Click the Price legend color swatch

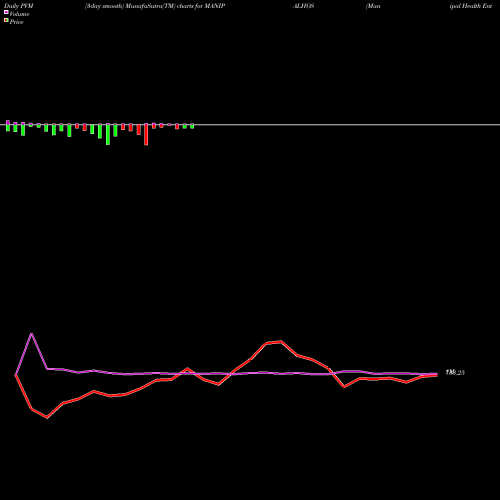point(6,20)
